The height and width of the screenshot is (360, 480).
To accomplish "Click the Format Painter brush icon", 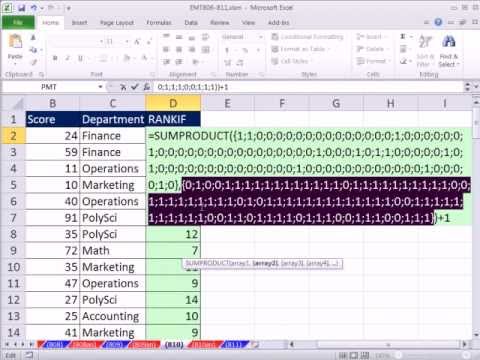I will point(33,62).
